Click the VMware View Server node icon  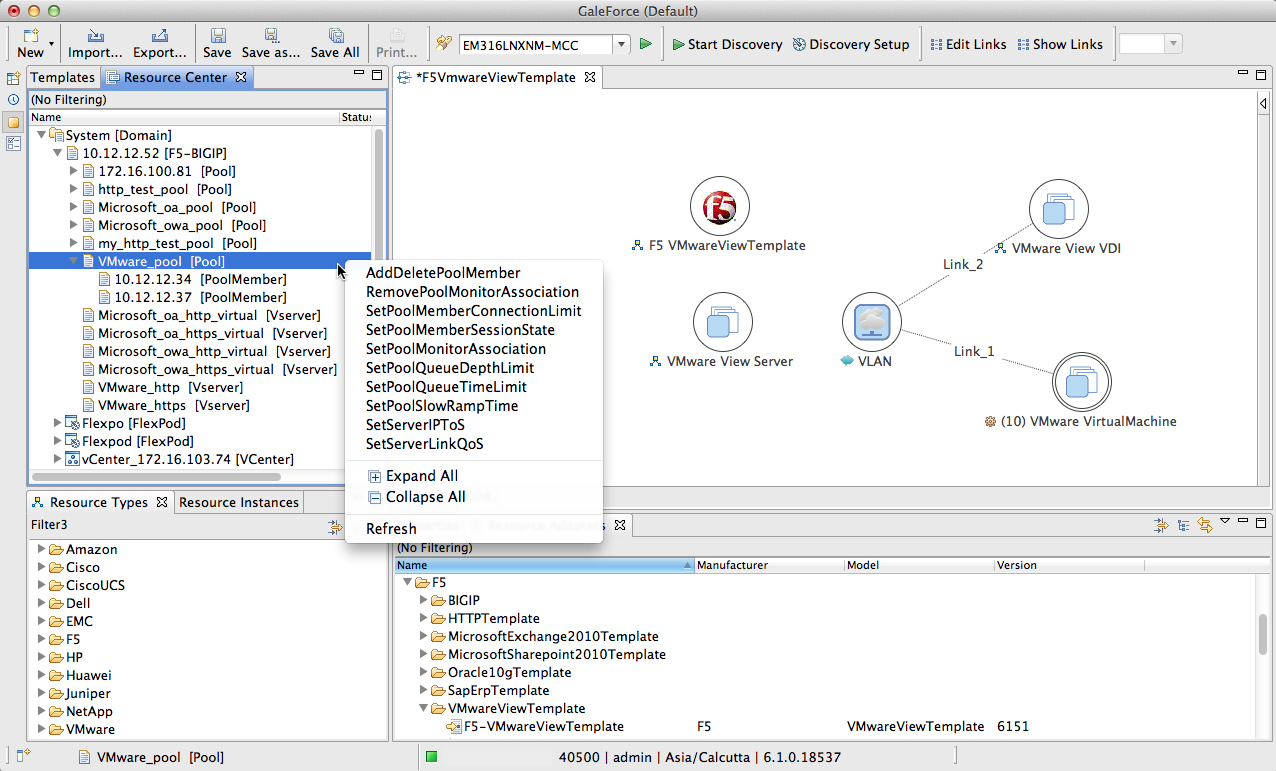(722, 323)
